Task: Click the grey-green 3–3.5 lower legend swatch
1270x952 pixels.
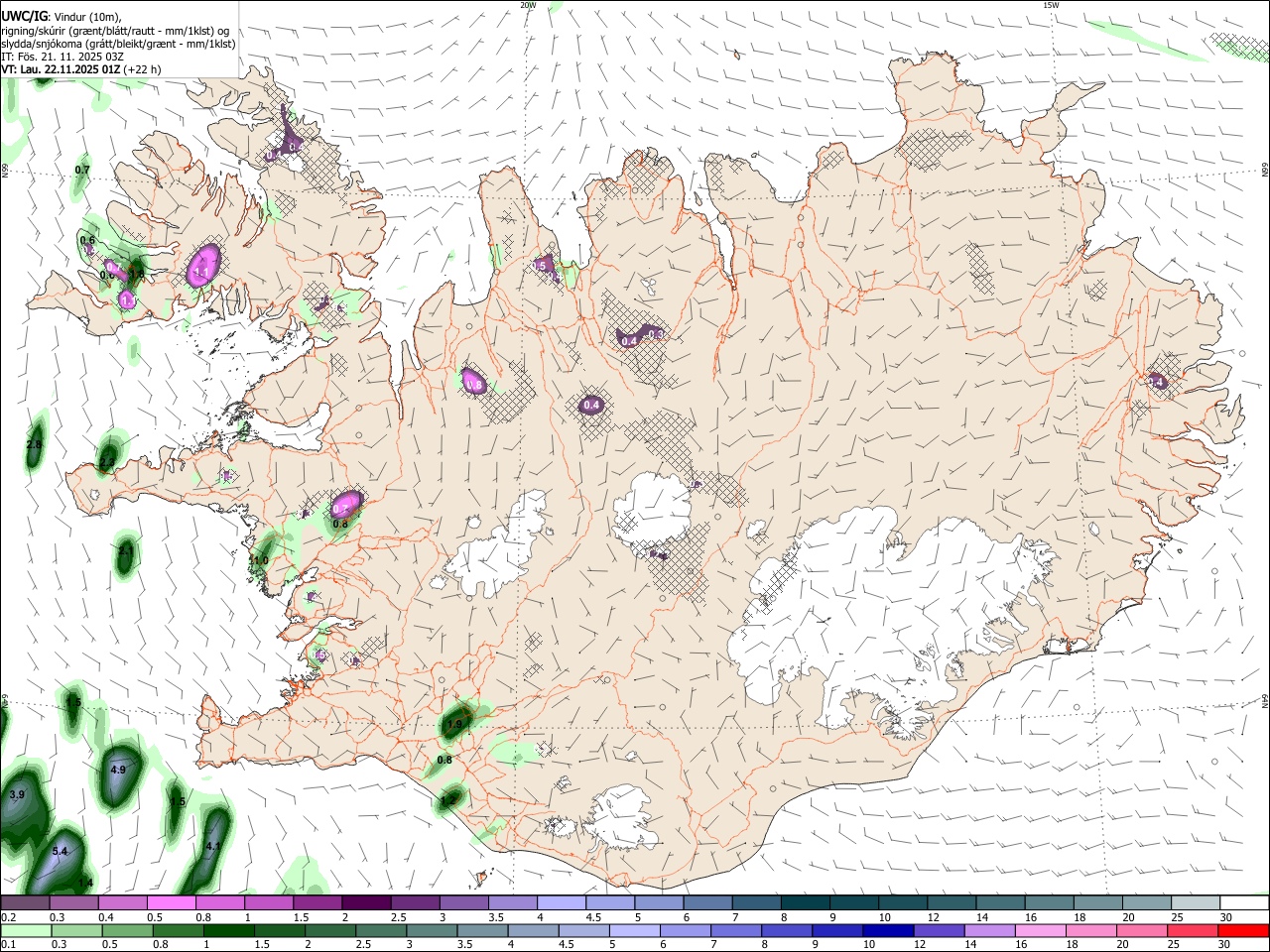Action: (431, 930)
